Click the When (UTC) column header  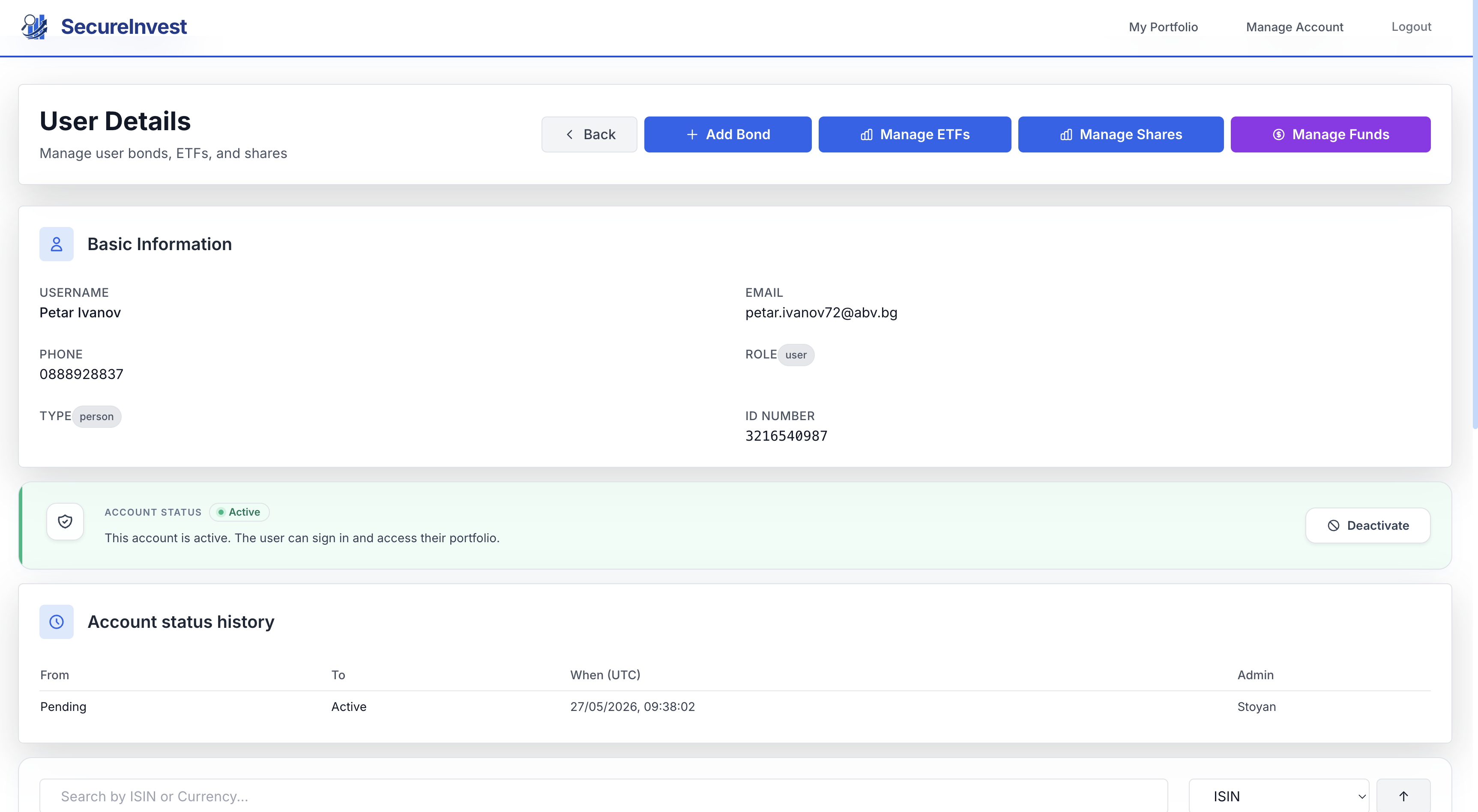click(605, 675)
